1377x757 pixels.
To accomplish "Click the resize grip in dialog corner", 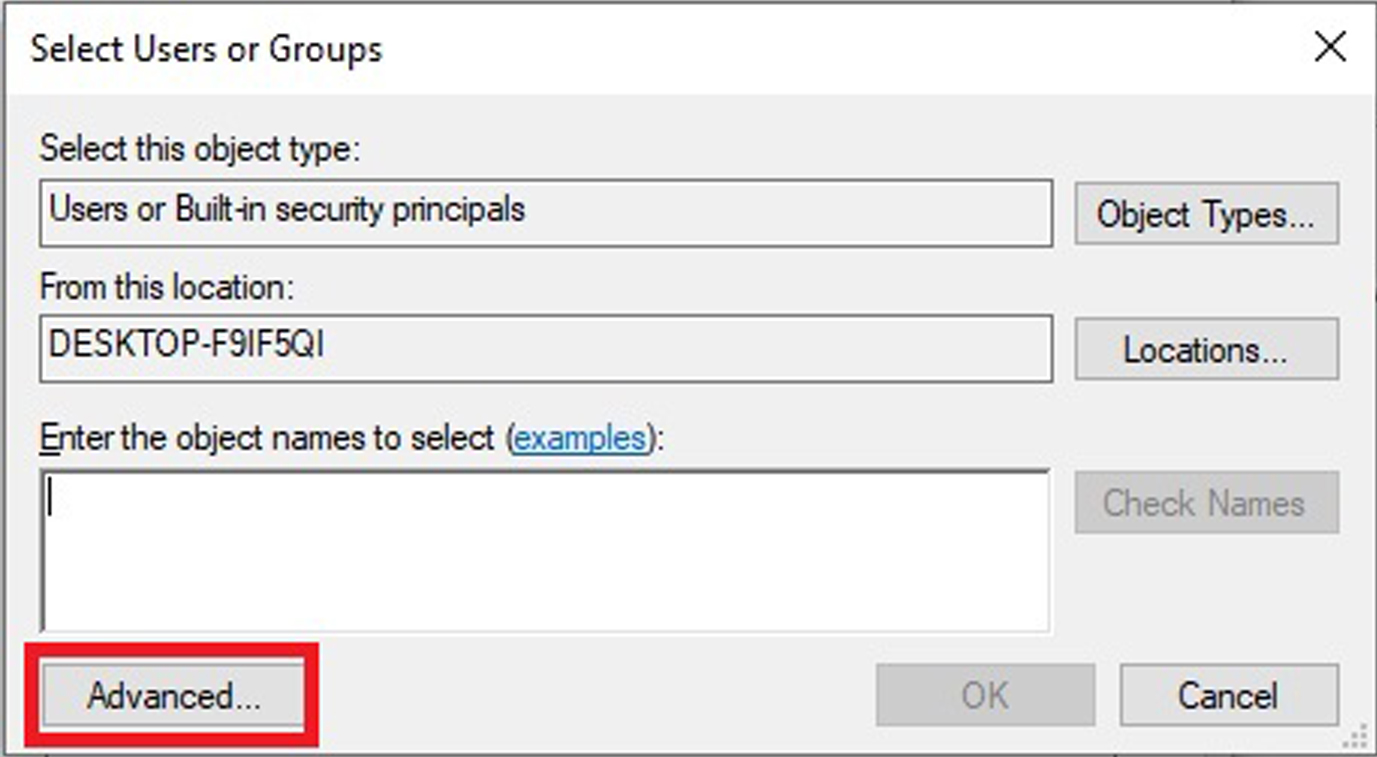I will click(1356, 738).
